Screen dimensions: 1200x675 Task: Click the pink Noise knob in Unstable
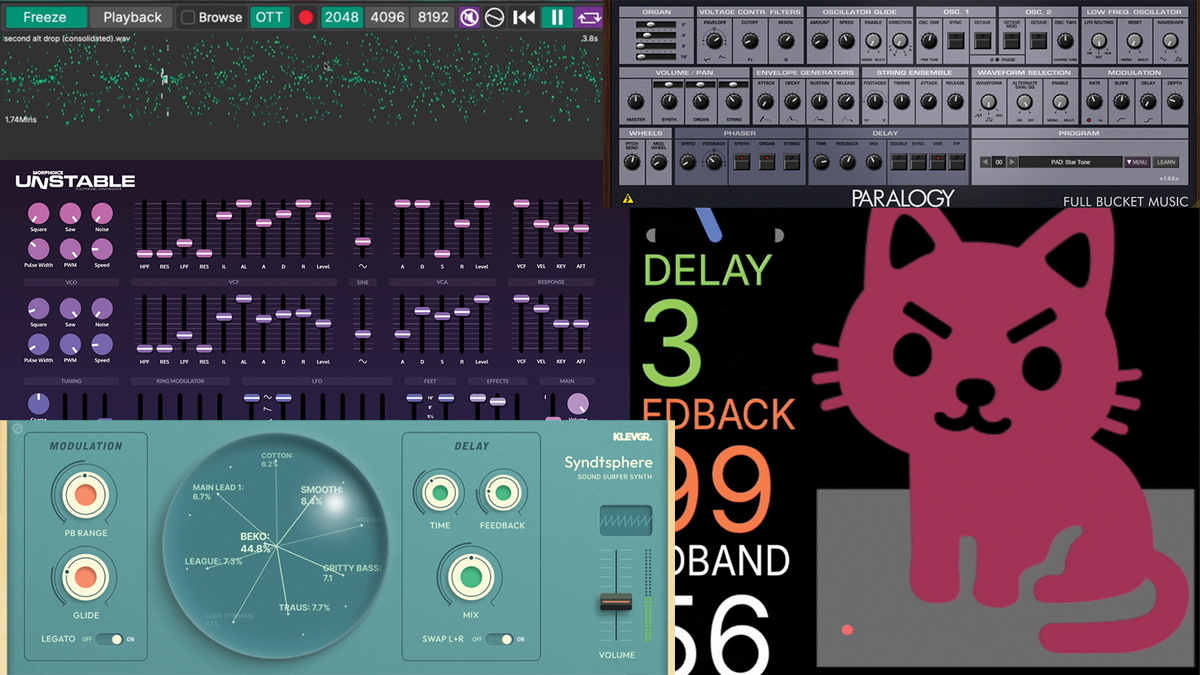[x=102, y=213]
